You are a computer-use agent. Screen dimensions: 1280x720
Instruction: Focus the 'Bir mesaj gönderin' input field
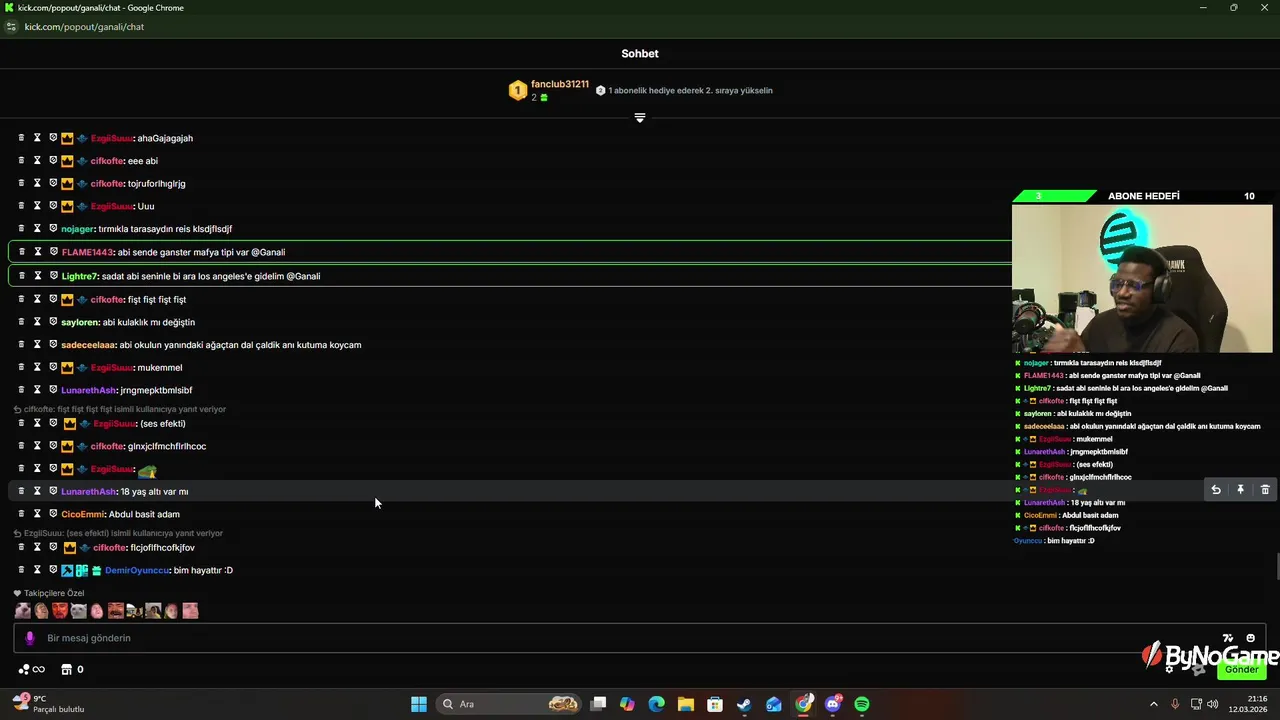click(x=640, y=638)
